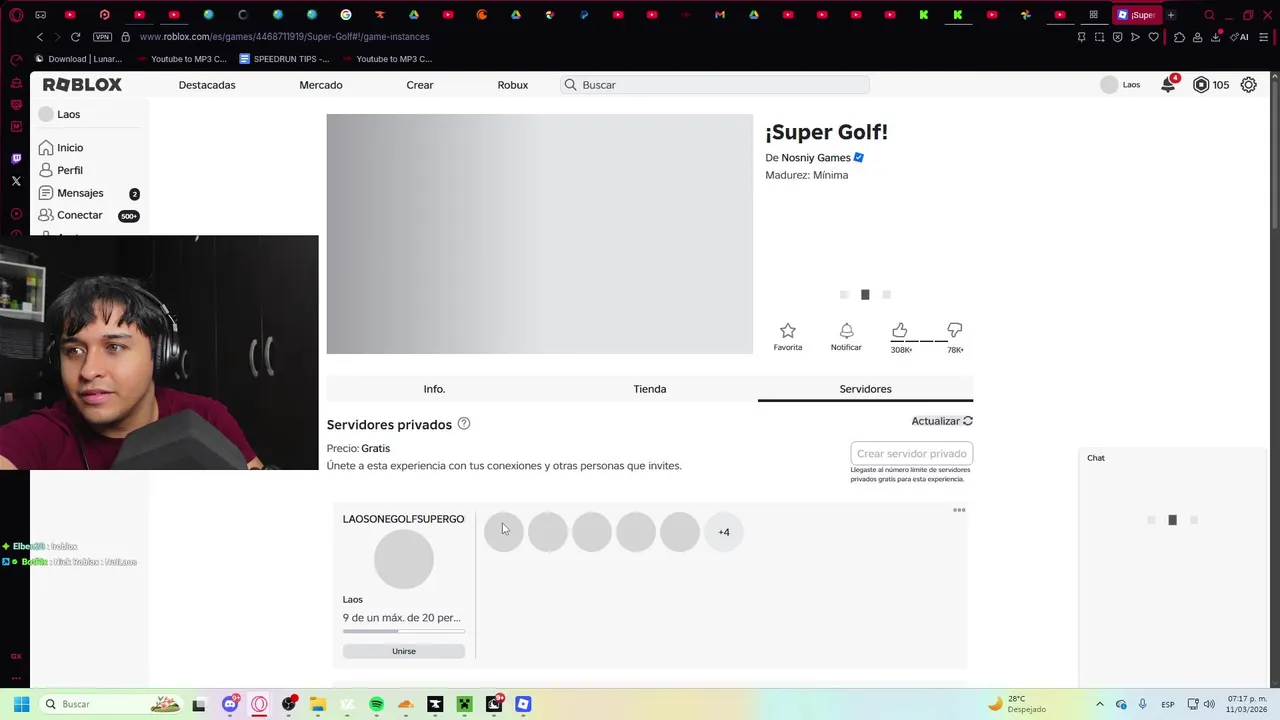This screenshot has width=1280, height=720.
Task: Click the Notificar bell icon
Action: 846,330
